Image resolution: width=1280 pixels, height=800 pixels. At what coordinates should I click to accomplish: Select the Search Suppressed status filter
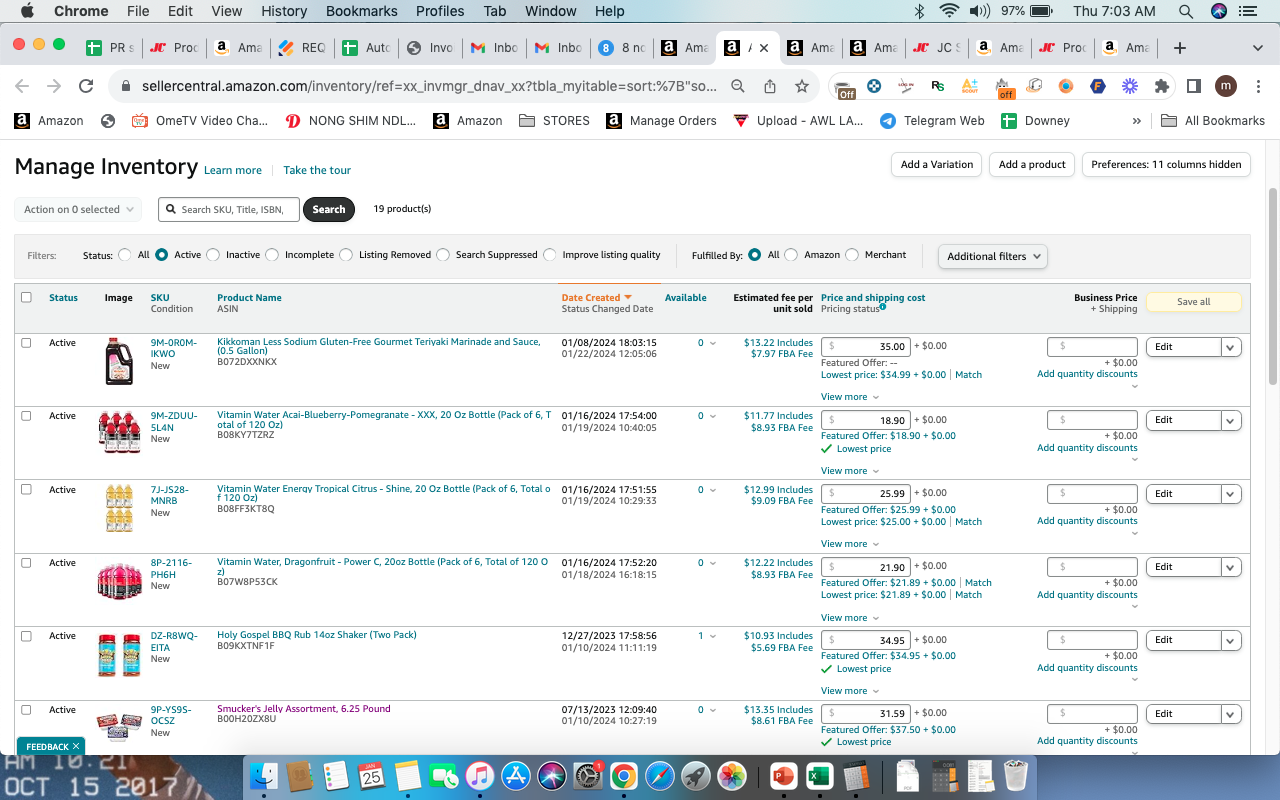(x=443, y=255)
